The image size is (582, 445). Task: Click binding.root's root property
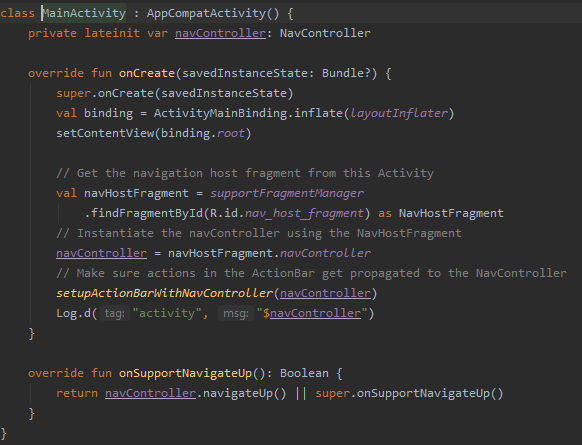(231, 133)
